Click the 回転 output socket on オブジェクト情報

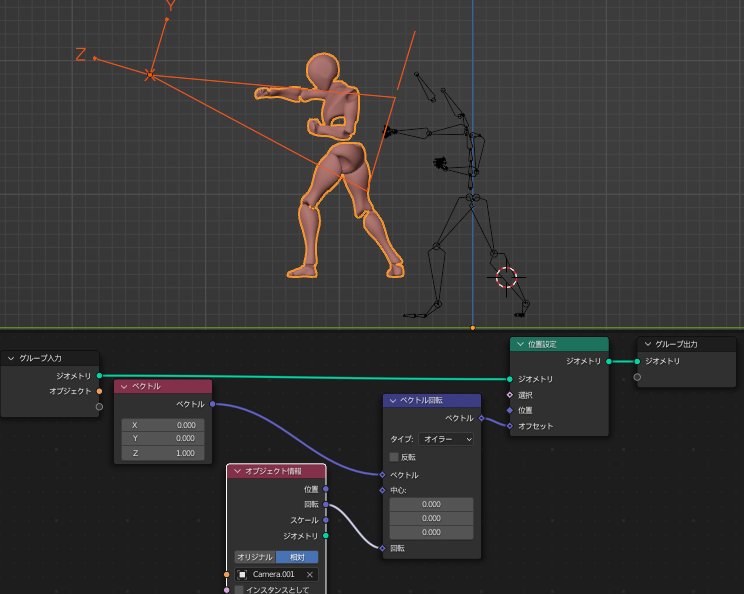(x=326, y=504)
